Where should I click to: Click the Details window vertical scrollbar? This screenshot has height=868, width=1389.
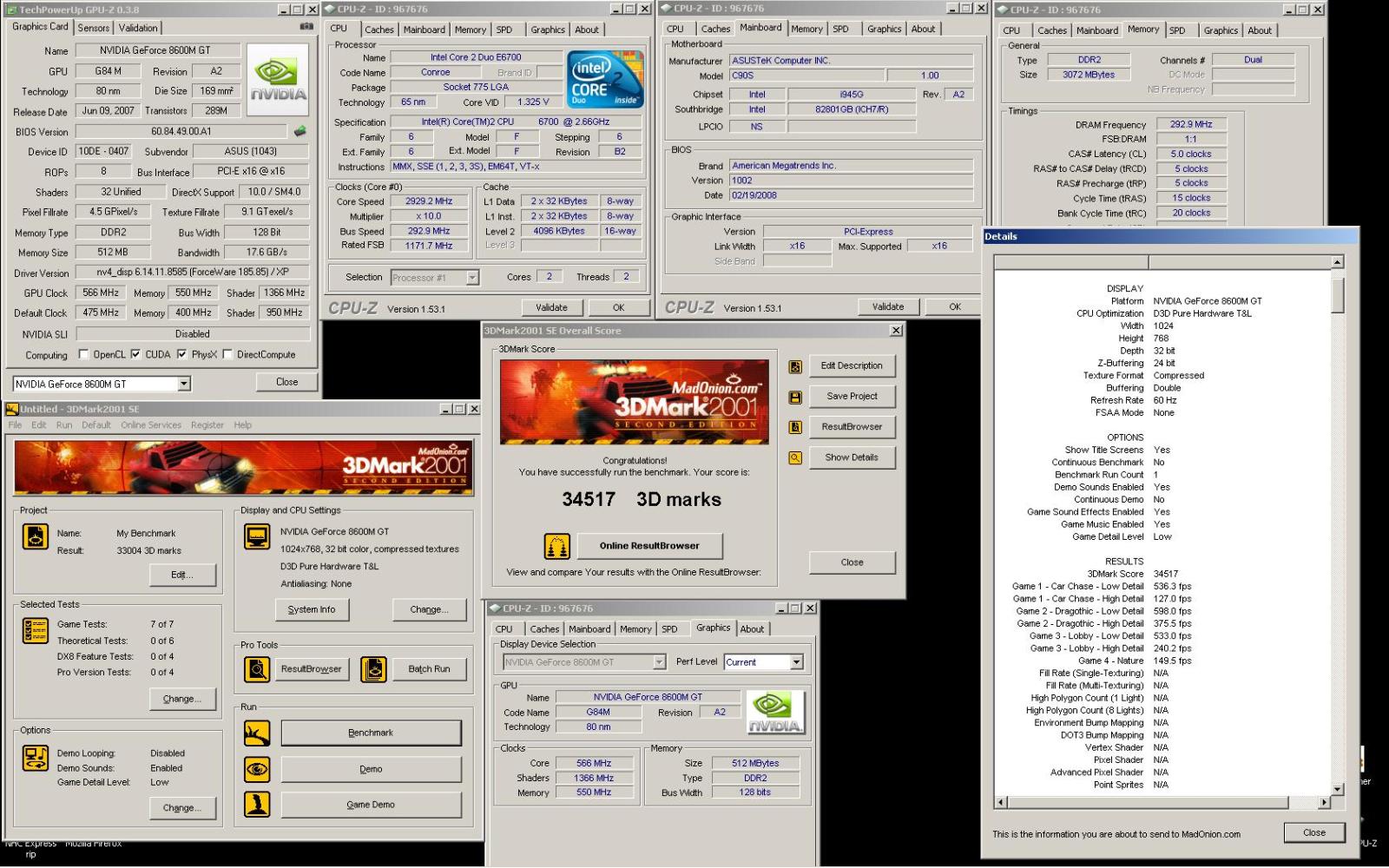1338,526
